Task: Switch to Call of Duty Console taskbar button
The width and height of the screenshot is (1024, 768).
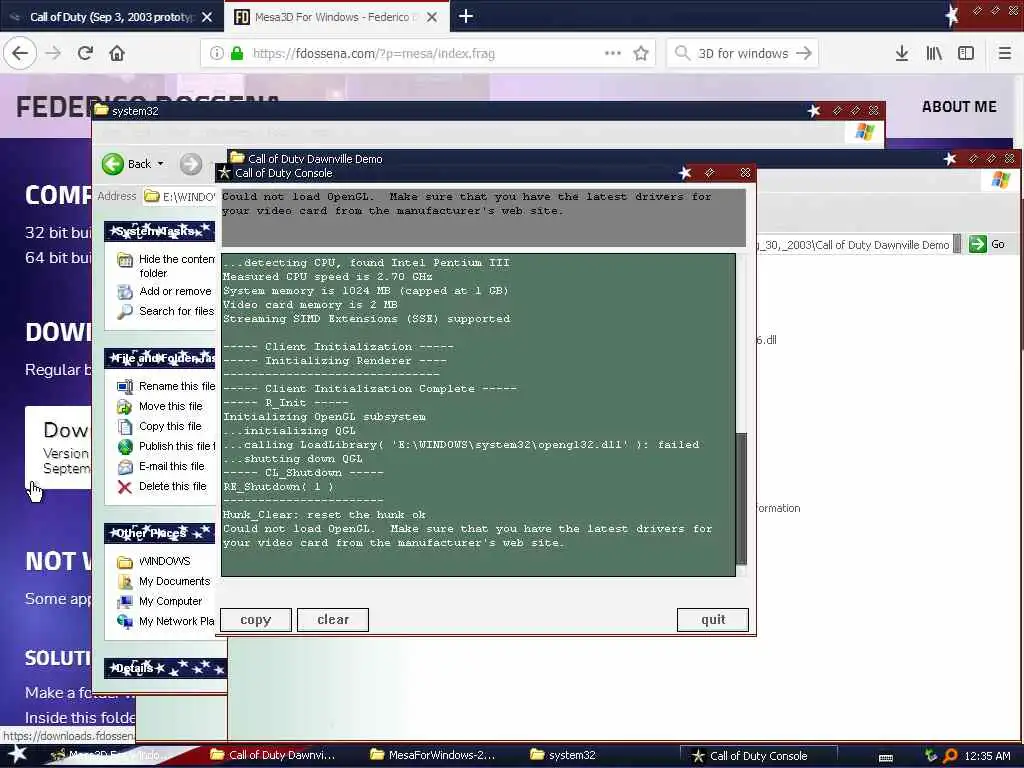Action: pos(759,756)
